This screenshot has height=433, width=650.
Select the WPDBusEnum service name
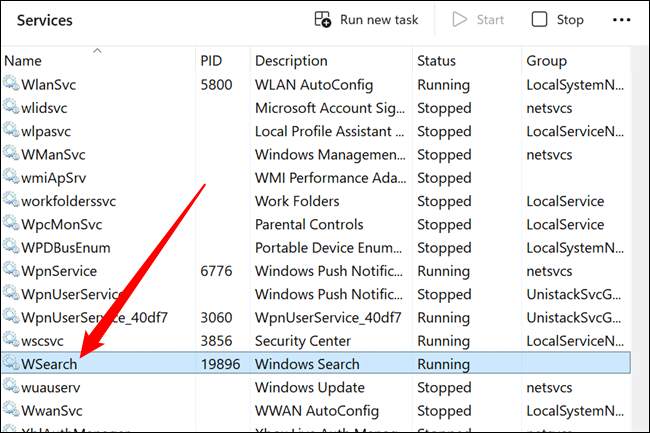(x=66, y=248)
